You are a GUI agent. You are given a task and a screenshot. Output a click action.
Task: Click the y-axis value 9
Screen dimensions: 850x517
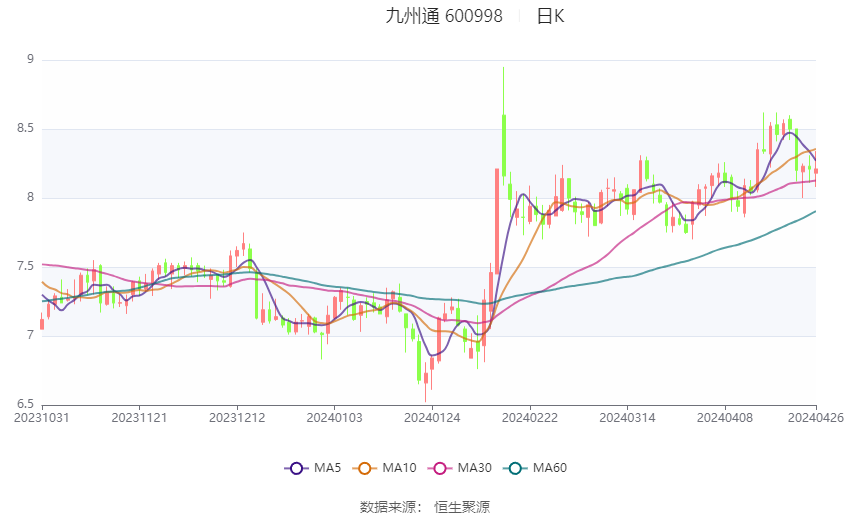point(30,59)
